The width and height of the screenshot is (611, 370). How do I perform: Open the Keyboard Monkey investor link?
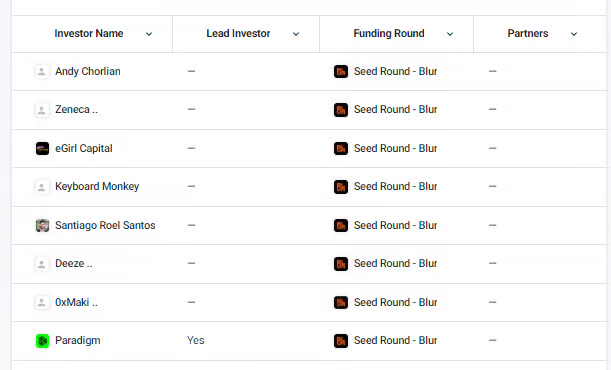pos(97,187)
